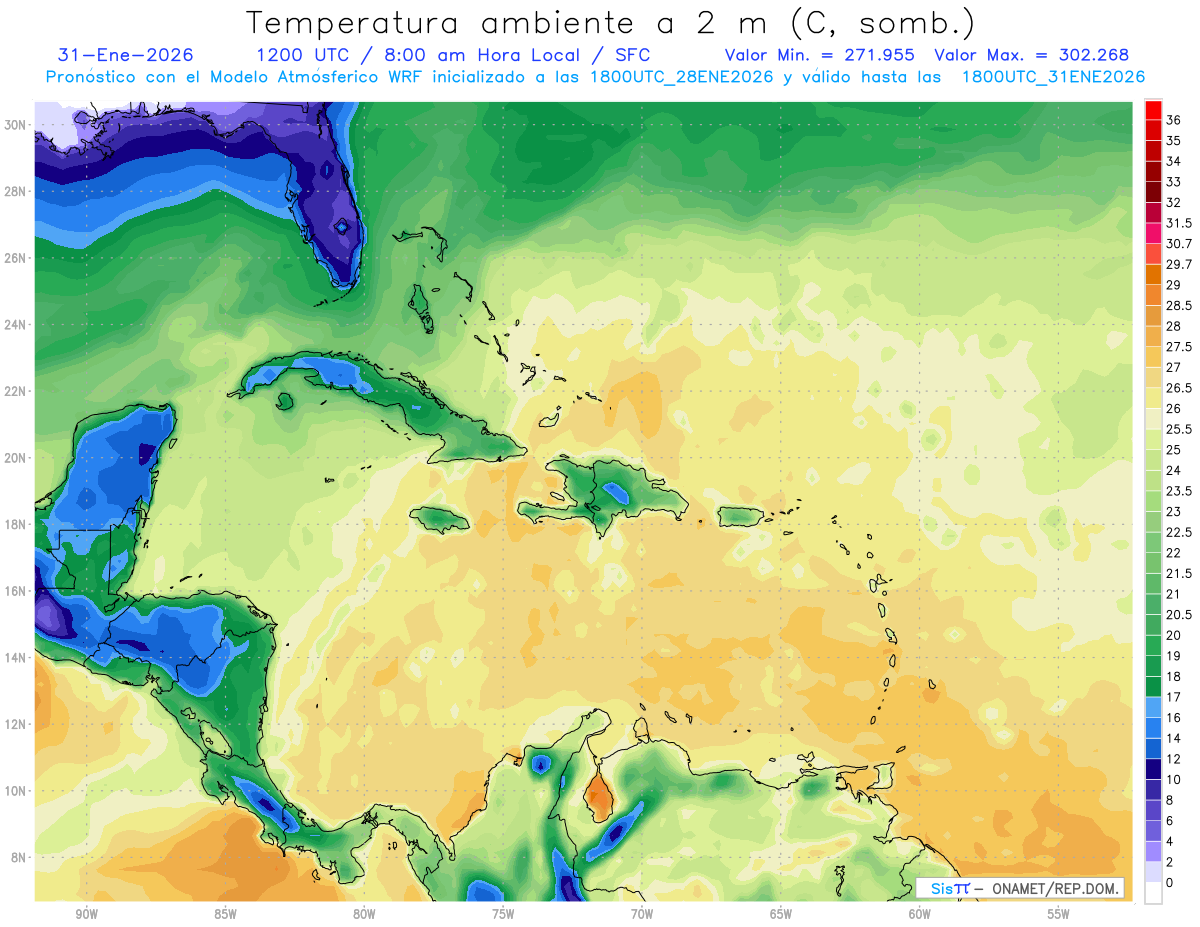Click the 60W longitude label
This screenshot has width=1200, height=927.
920,914
